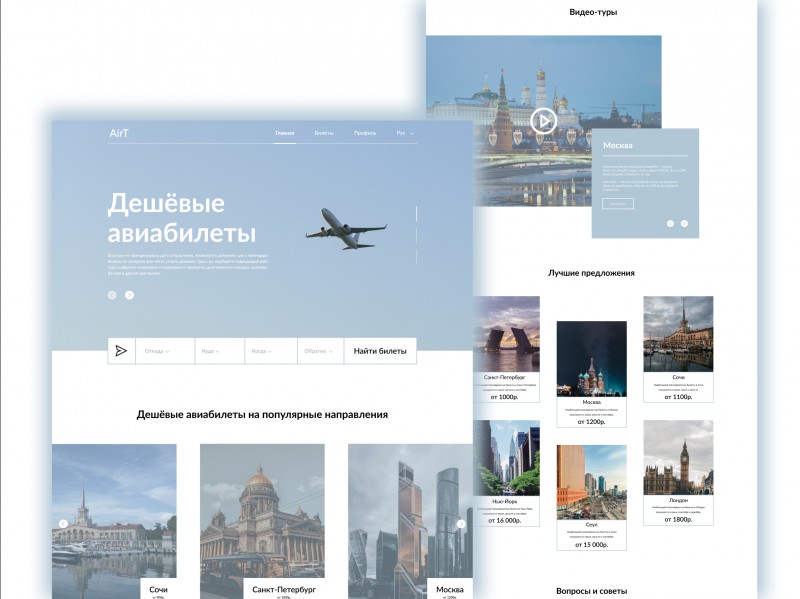Viewport: 800px width, 599px height.
Task: Open the Билеты nav tab
Action: (x=324, y=133)
